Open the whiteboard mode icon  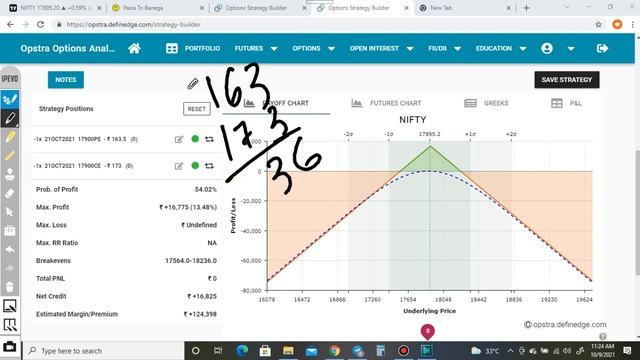tap(10, 306)
